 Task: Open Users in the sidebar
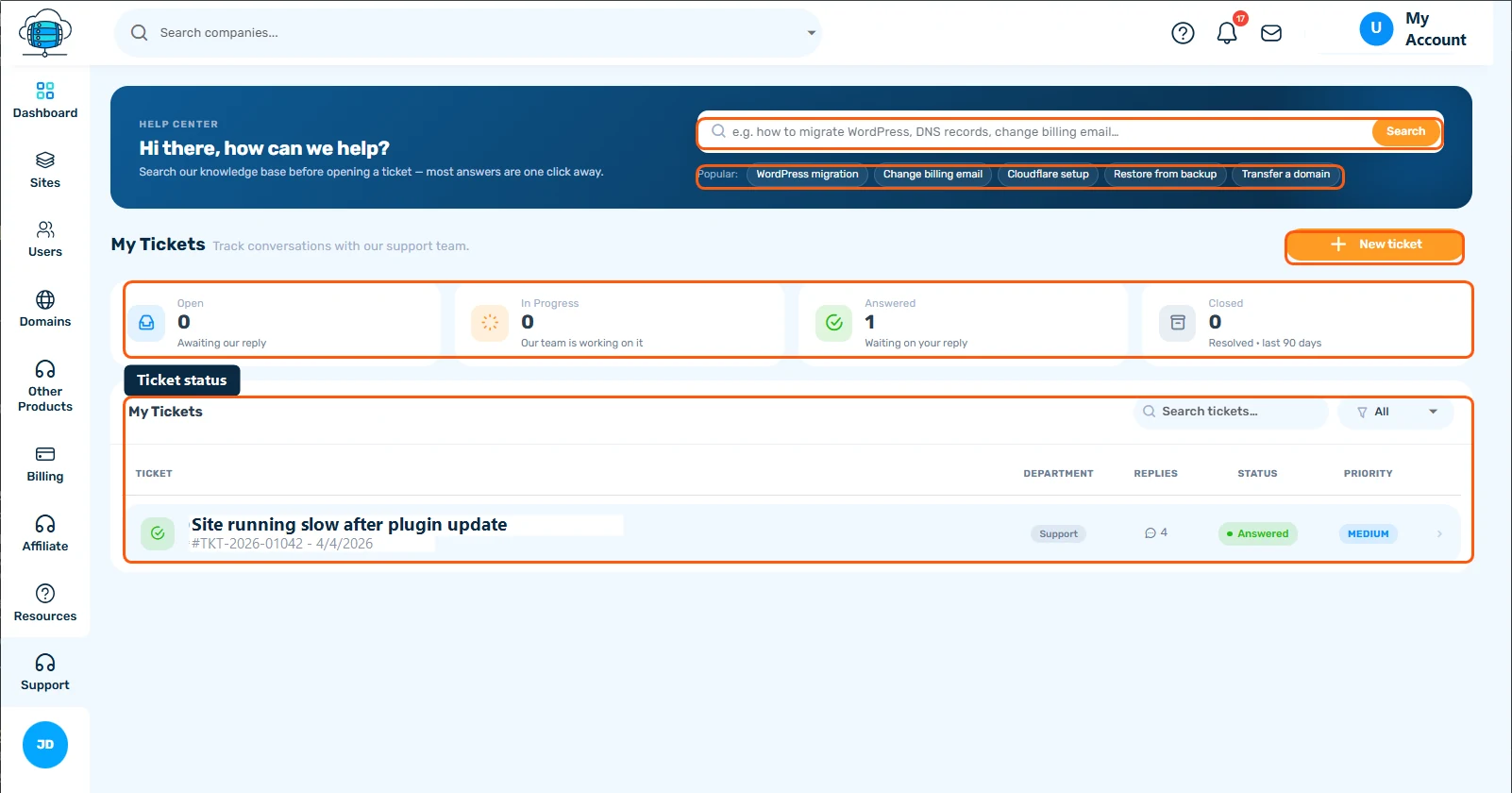[x=45, y=240]
